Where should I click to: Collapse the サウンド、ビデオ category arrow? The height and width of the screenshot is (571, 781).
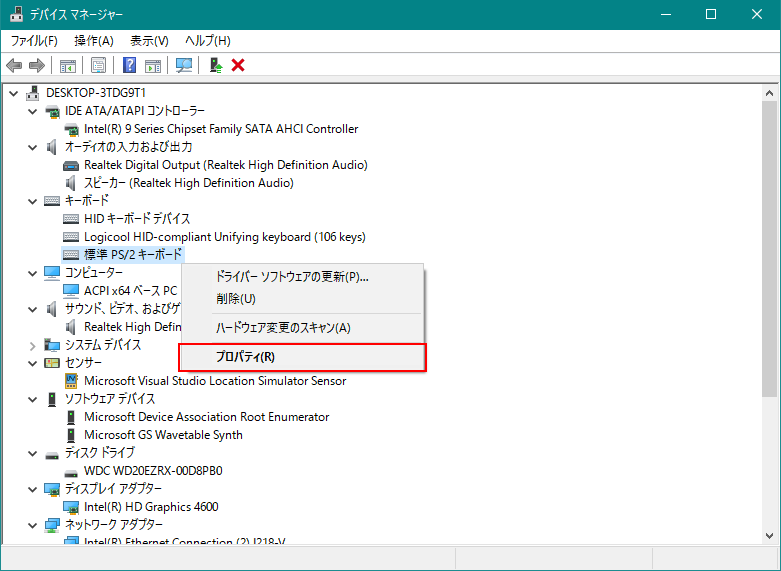click(33, 309)
